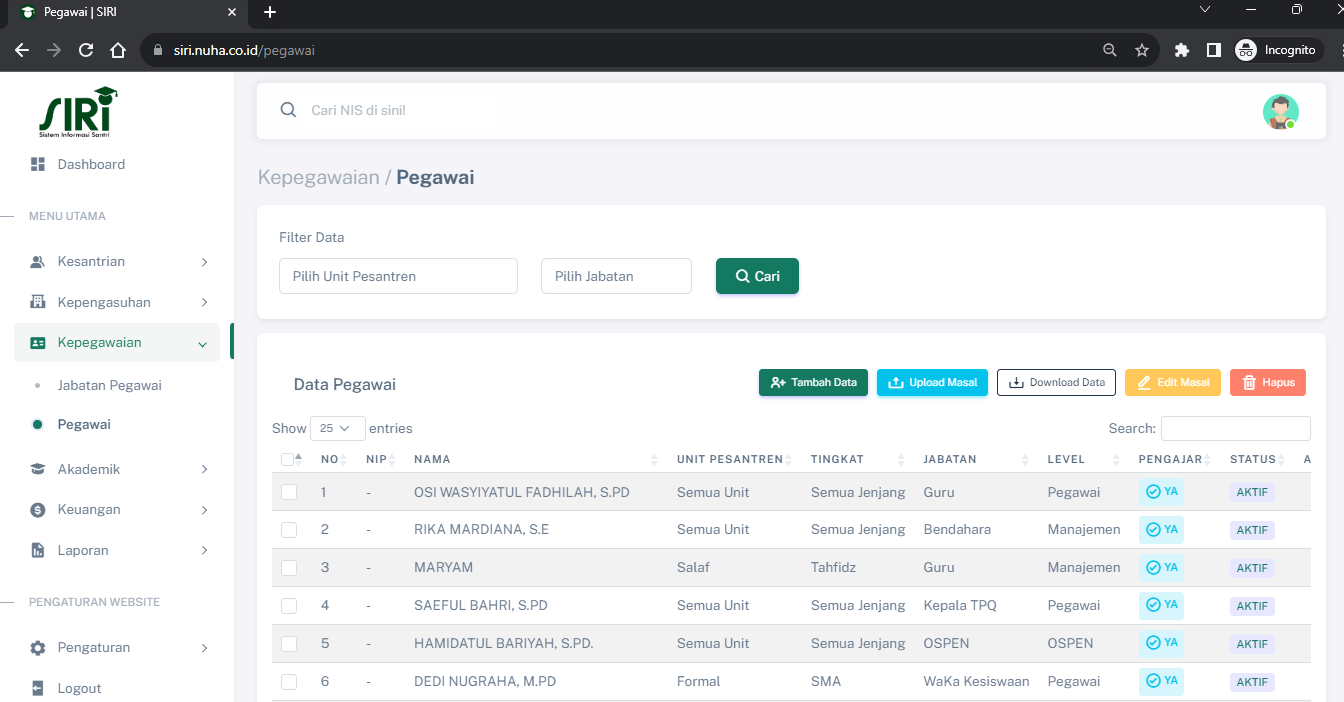This screenshot has width=1344, height=702.
Task: Open the show 25 entries dropdown
Action: tap(337, 428)
